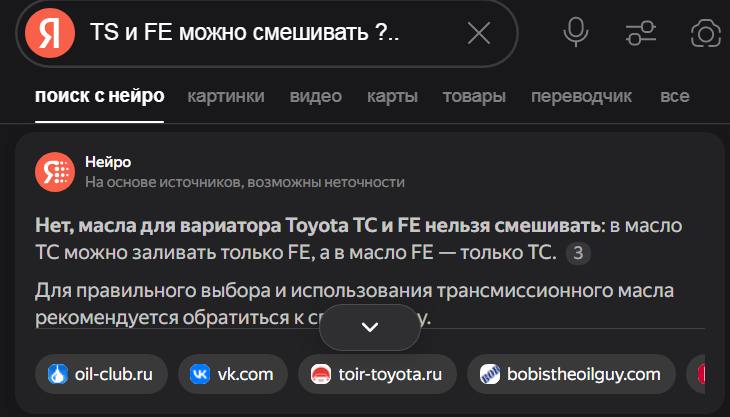Open the oil-club.ru source chip
The height and width of the screenshot is (417, 730).
pyautogui.click(x=101, y=375)
